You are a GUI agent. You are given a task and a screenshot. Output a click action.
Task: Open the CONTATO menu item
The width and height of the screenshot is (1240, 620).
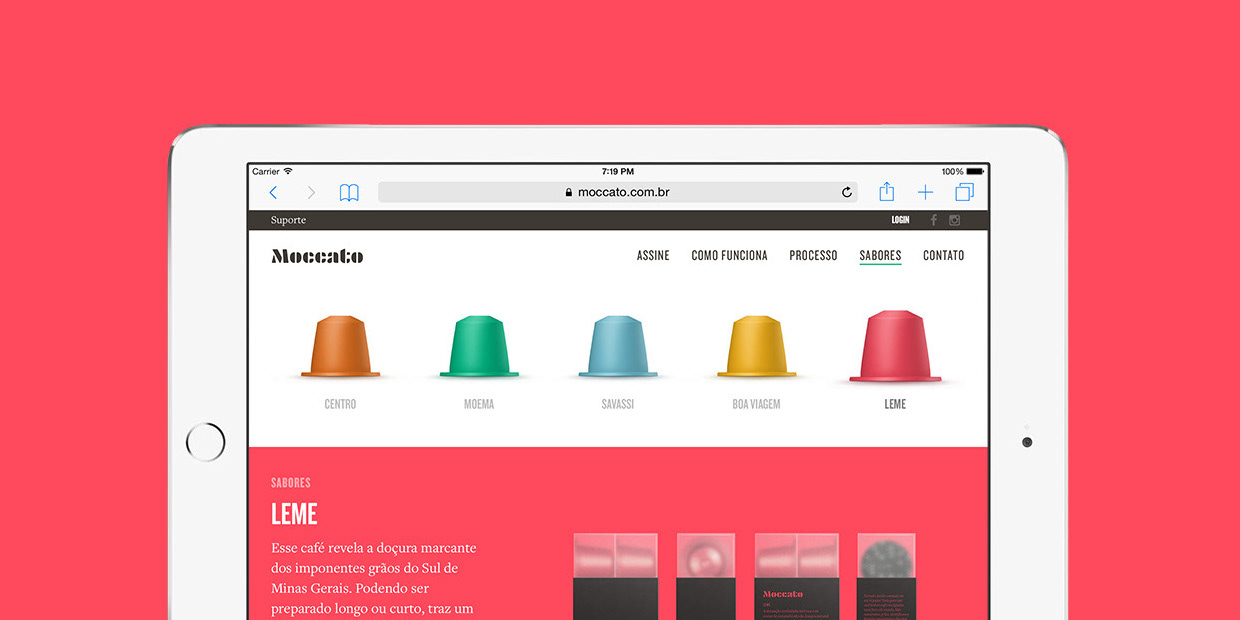(944, 256)
